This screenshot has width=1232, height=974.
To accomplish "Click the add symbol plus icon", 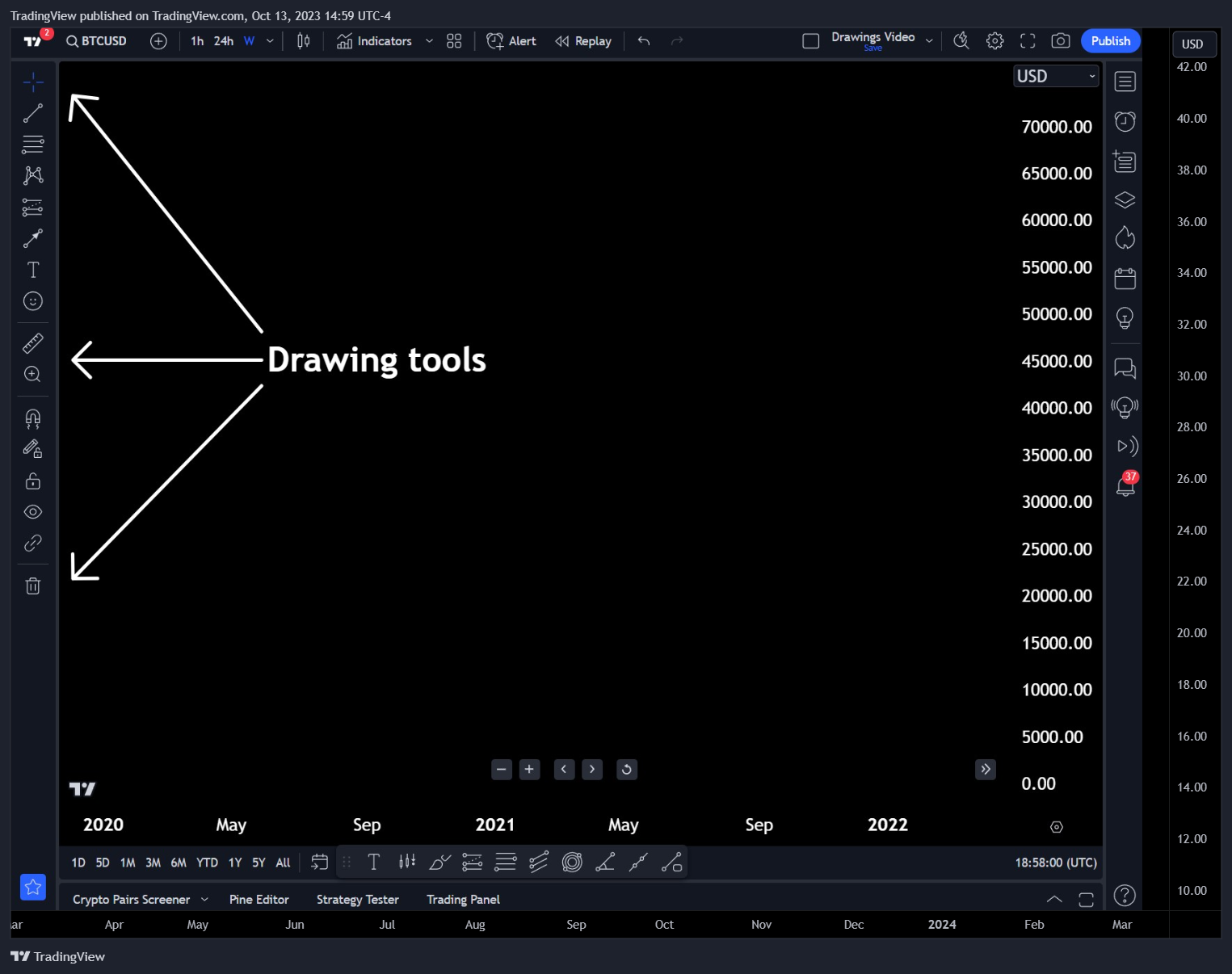I will pos(158,41).
